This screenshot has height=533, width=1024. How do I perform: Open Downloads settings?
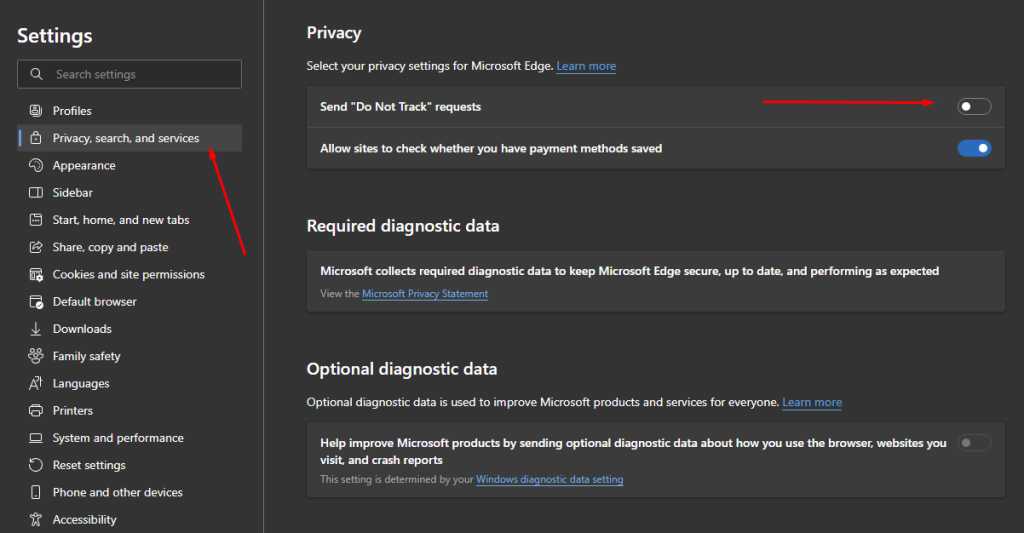[x=129, y=329]
